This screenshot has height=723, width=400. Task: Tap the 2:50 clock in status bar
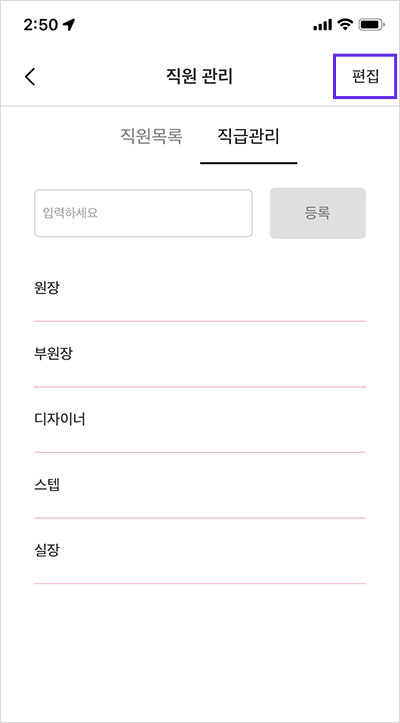pyautogui.click(x=42, y=25)
